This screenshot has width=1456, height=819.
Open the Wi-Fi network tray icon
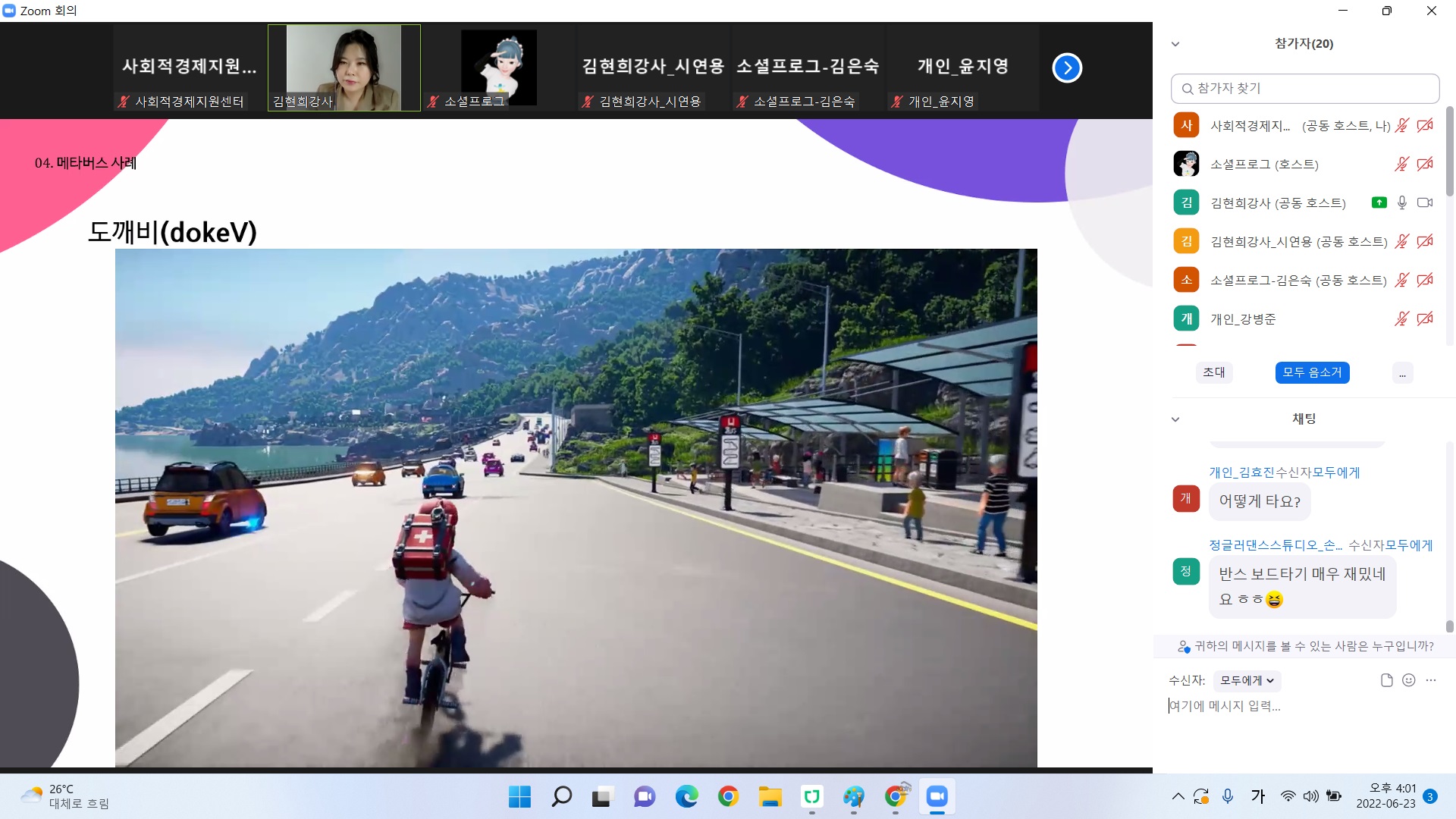1288,797
